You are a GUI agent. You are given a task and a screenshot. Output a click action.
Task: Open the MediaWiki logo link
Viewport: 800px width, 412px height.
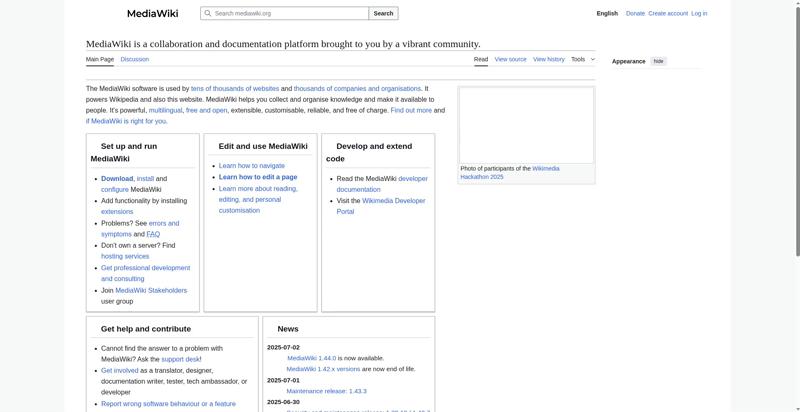(153, 14)
